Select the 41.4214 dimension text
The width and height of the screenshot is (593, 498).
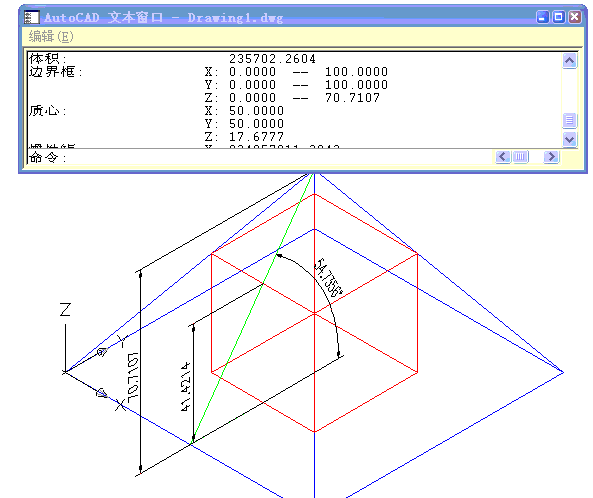[x=185, y=386]
